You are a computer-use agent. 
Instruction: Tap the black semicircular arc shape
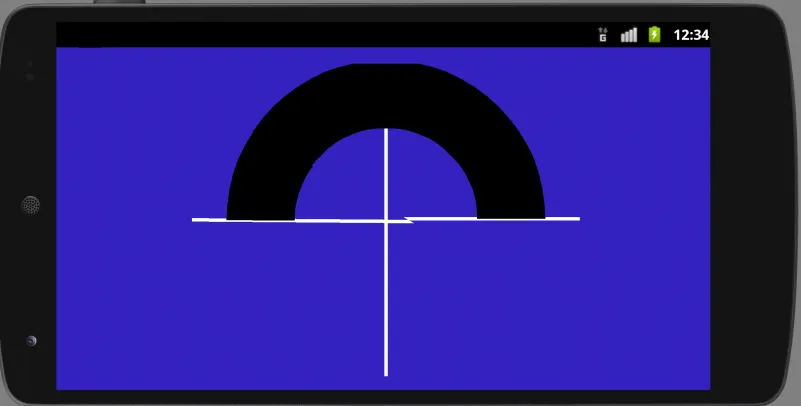386,95
